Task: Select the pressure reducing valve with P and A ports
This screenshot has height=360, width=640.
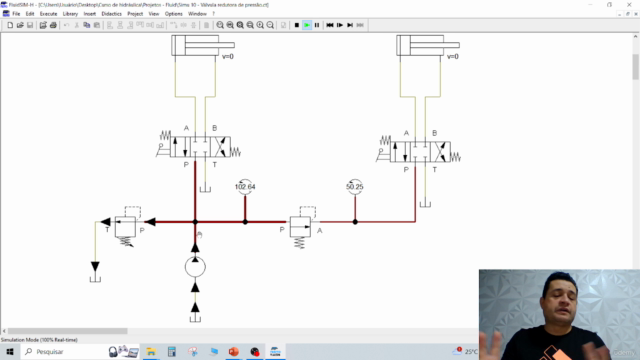Action: point(300,227)
